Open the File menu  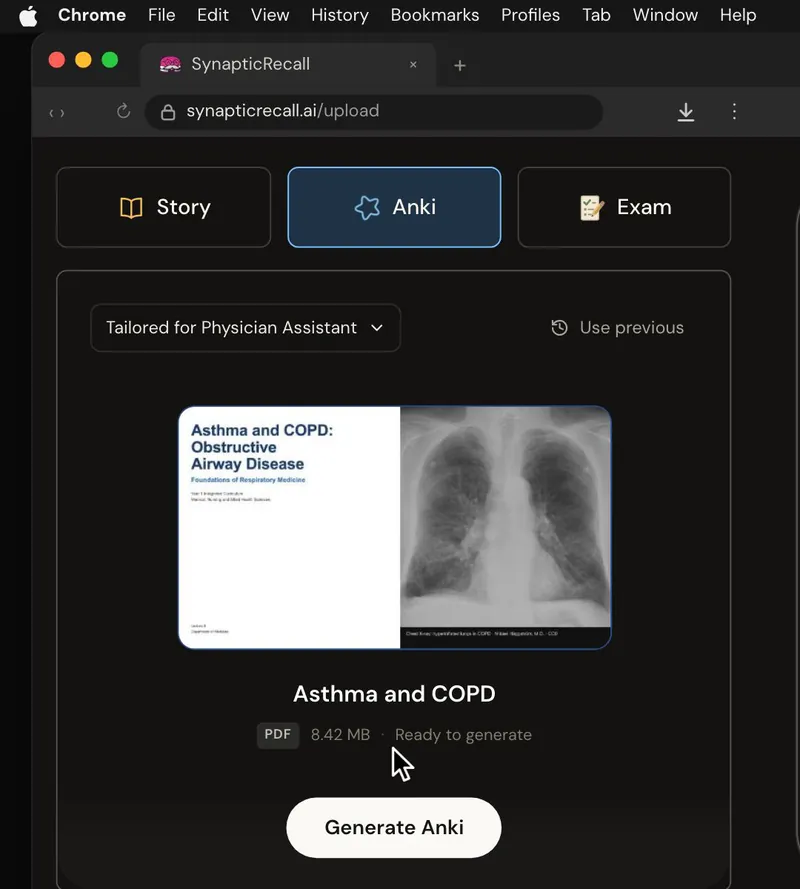pos(162,15)
